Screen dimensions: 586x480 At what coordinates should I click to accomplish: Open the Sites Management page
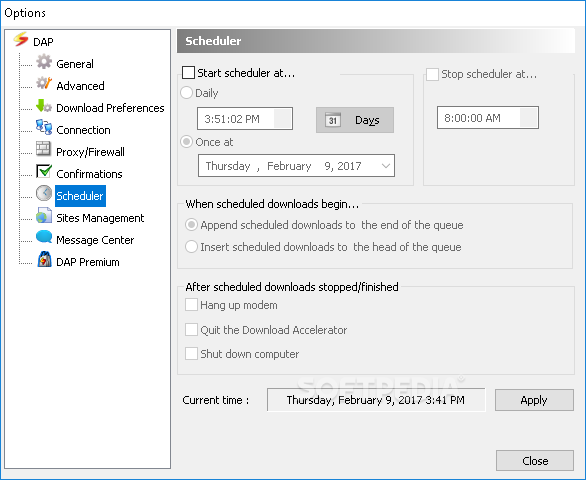(x=100, y=218)
